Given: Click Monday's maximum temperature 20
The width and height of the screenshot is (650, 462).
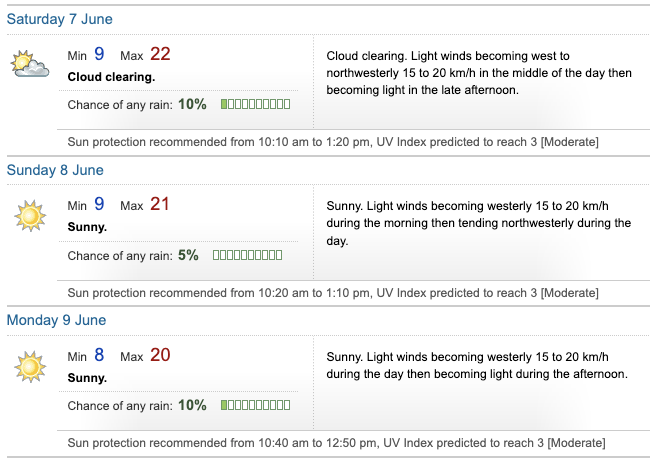Looking at the screenshot, I should click(161, 355).
